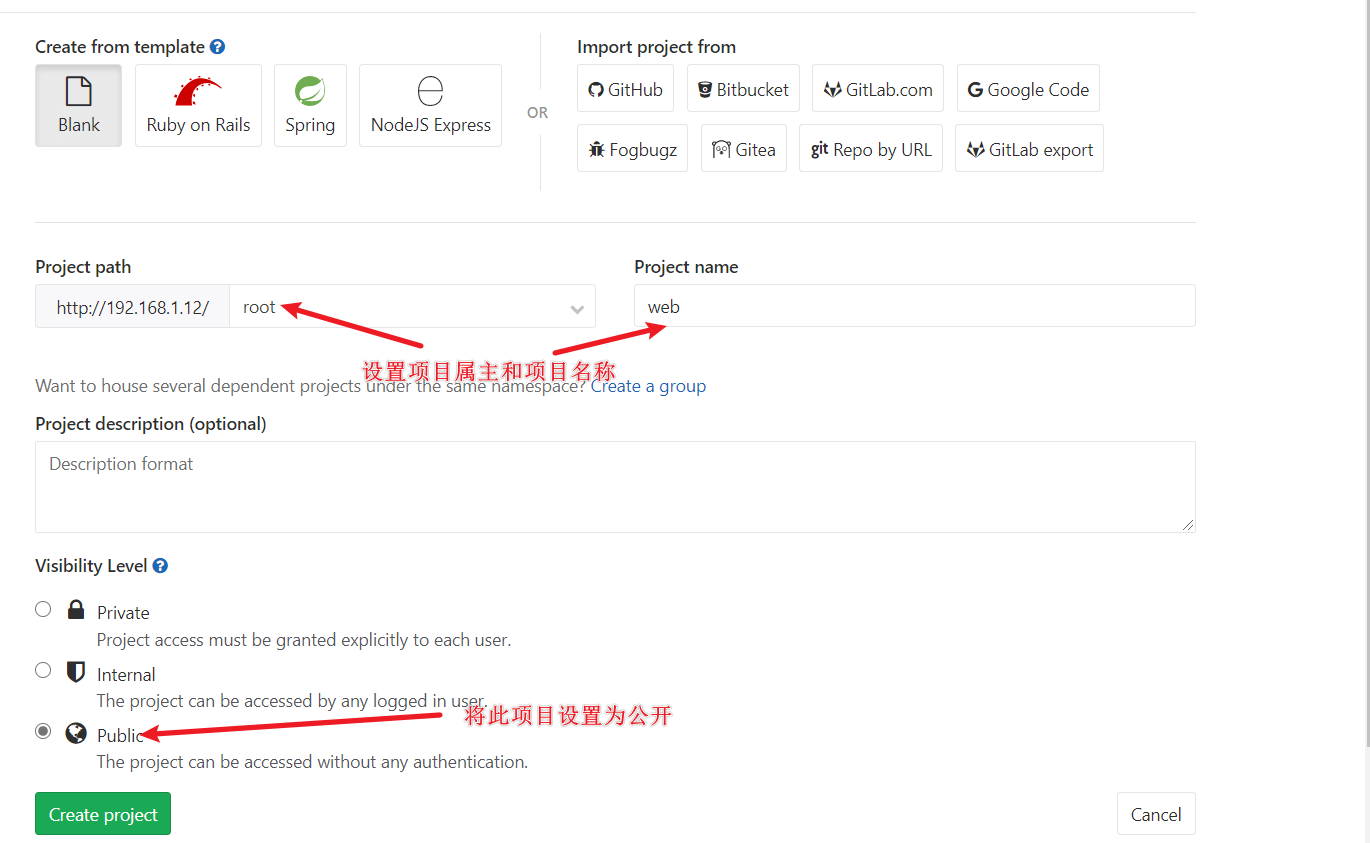Choose the Ruby on Rails template
The width and height of the screenshot is (1370, 843).
(x=198, y=106)
